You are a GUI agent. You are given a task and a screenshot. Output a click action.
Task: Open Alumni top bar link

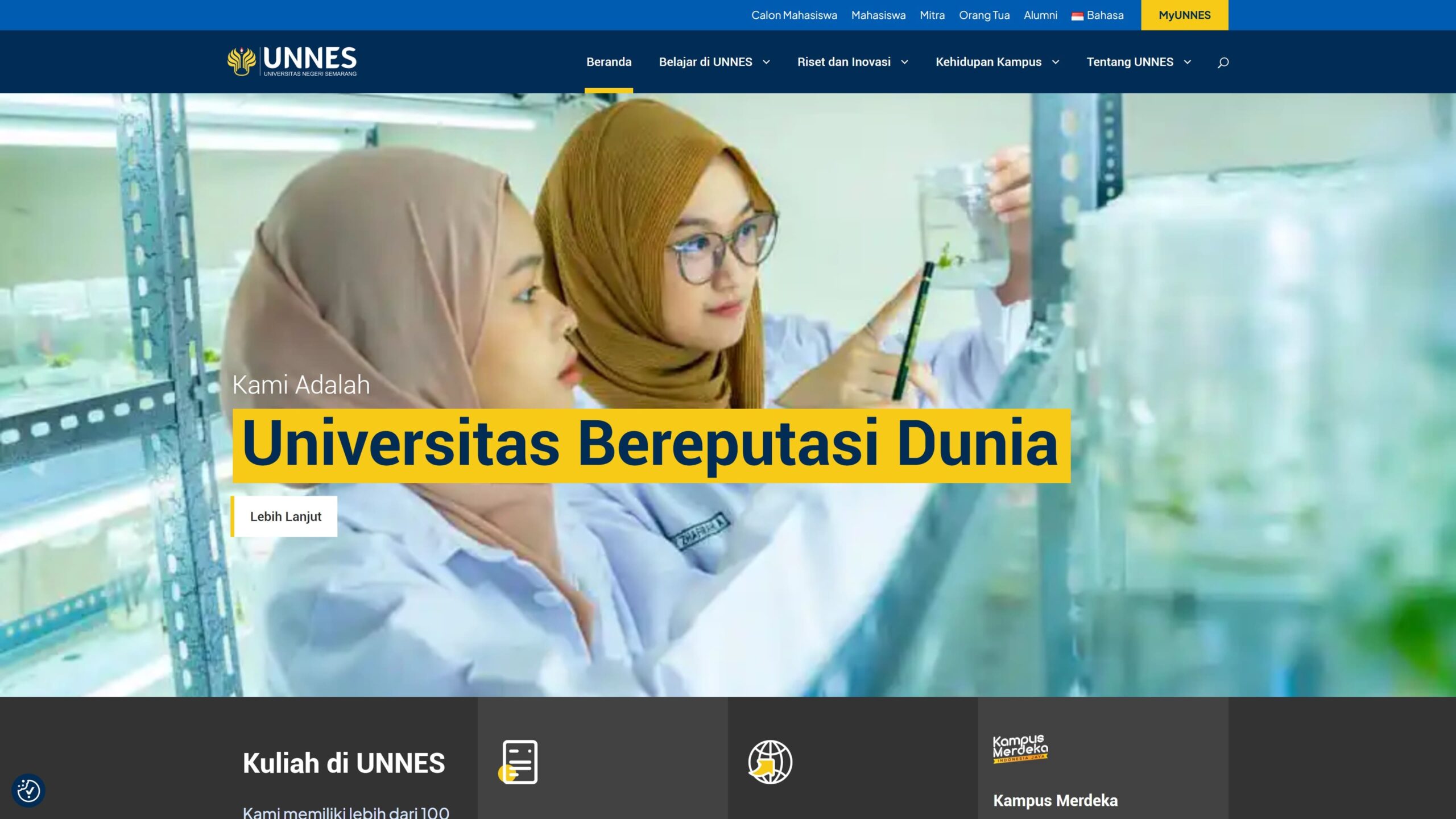coord(1040,15)
